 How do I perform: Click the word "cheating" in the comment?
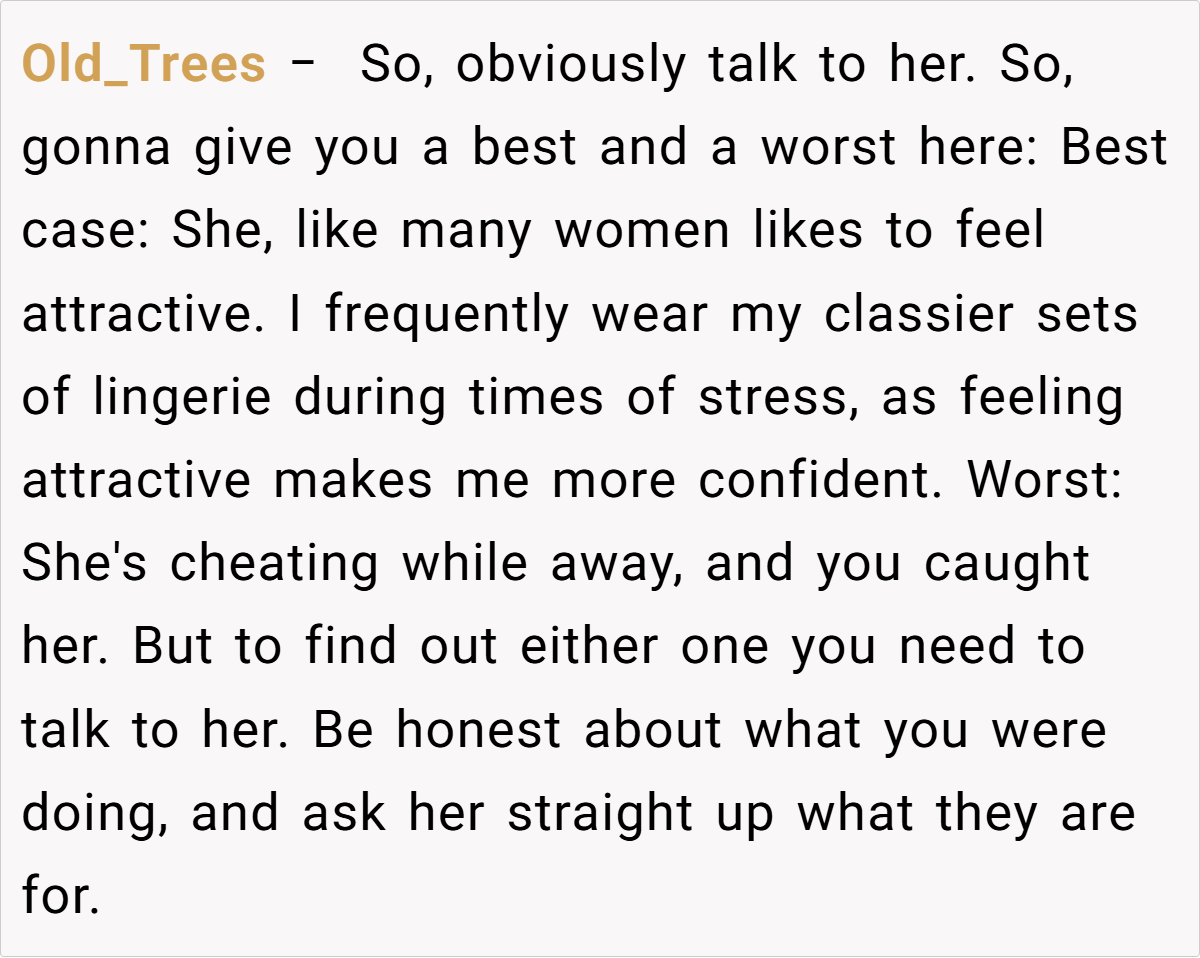point(274,563)
